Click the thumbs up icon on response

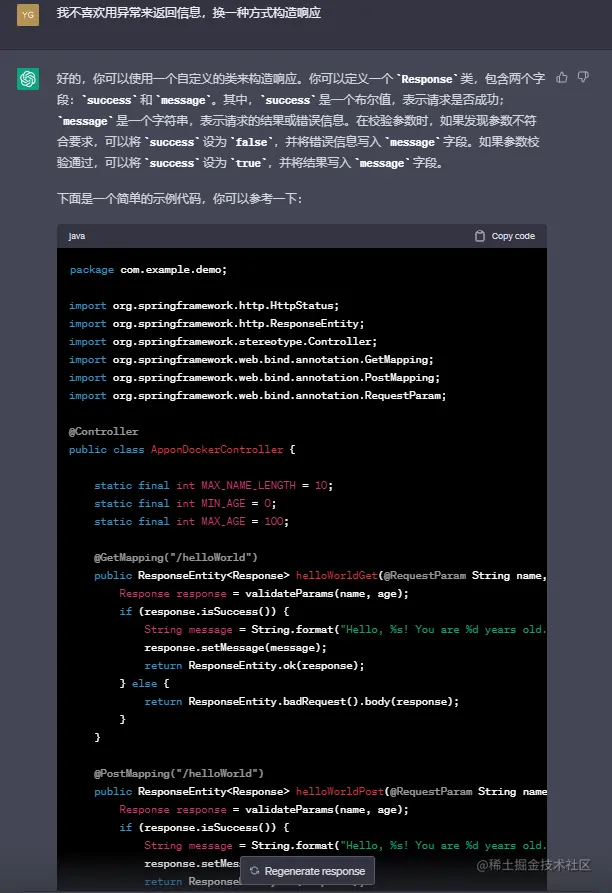pos(562,77)
